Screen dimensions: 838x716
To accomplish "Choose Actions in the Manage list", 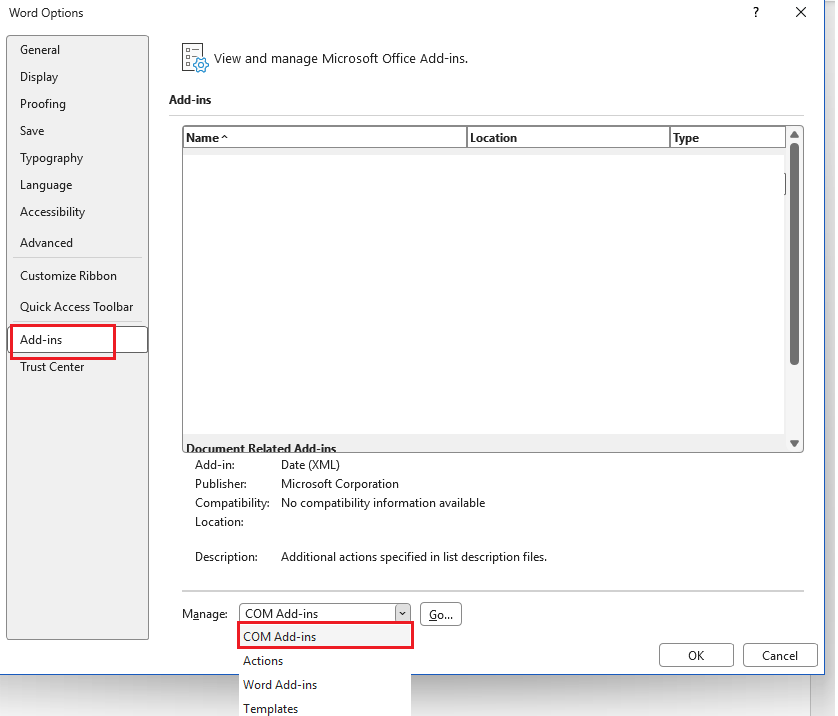I will (x=325, y=661).
